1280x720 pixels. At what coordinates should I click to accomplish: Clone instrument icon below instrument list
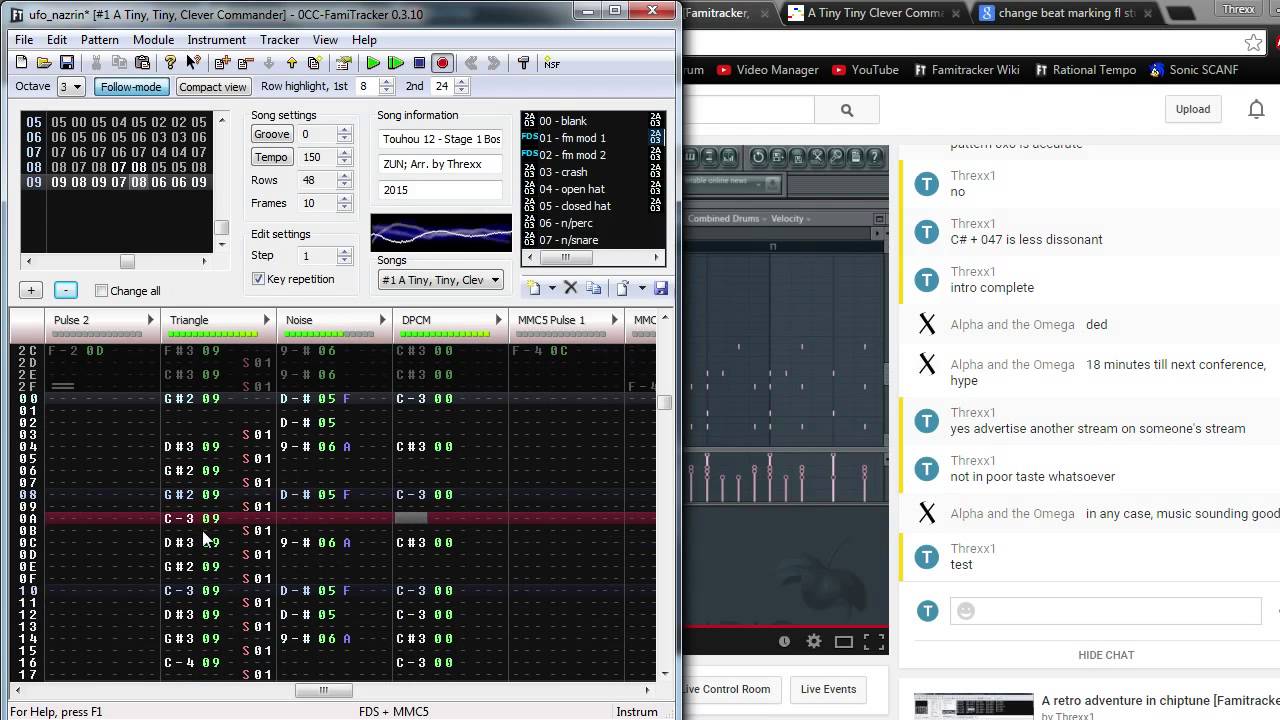coord(593,288)
